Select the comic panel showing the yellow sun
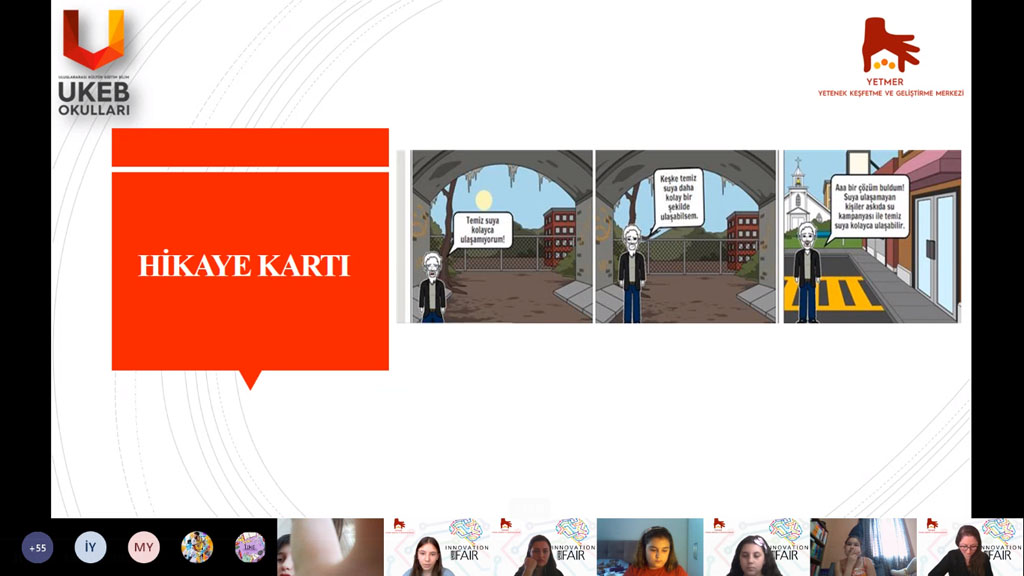This screenshot has height=576, width=1024. [x=502, y=236]
